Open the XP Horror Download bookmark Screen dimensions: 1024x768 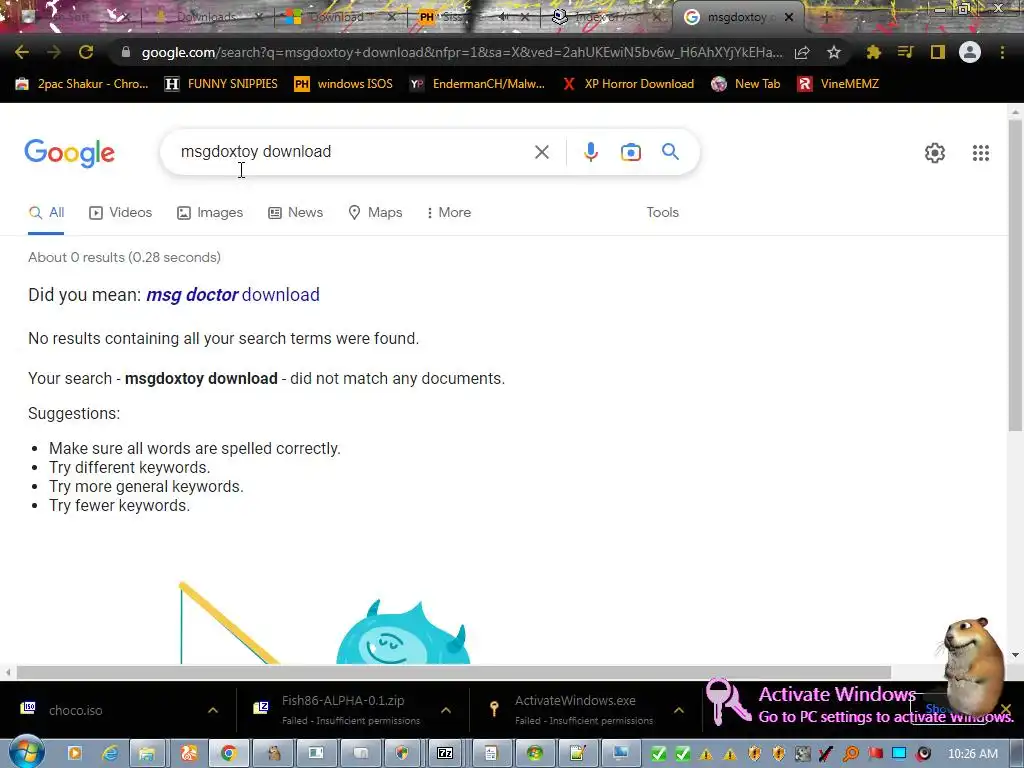pos(628,84)
